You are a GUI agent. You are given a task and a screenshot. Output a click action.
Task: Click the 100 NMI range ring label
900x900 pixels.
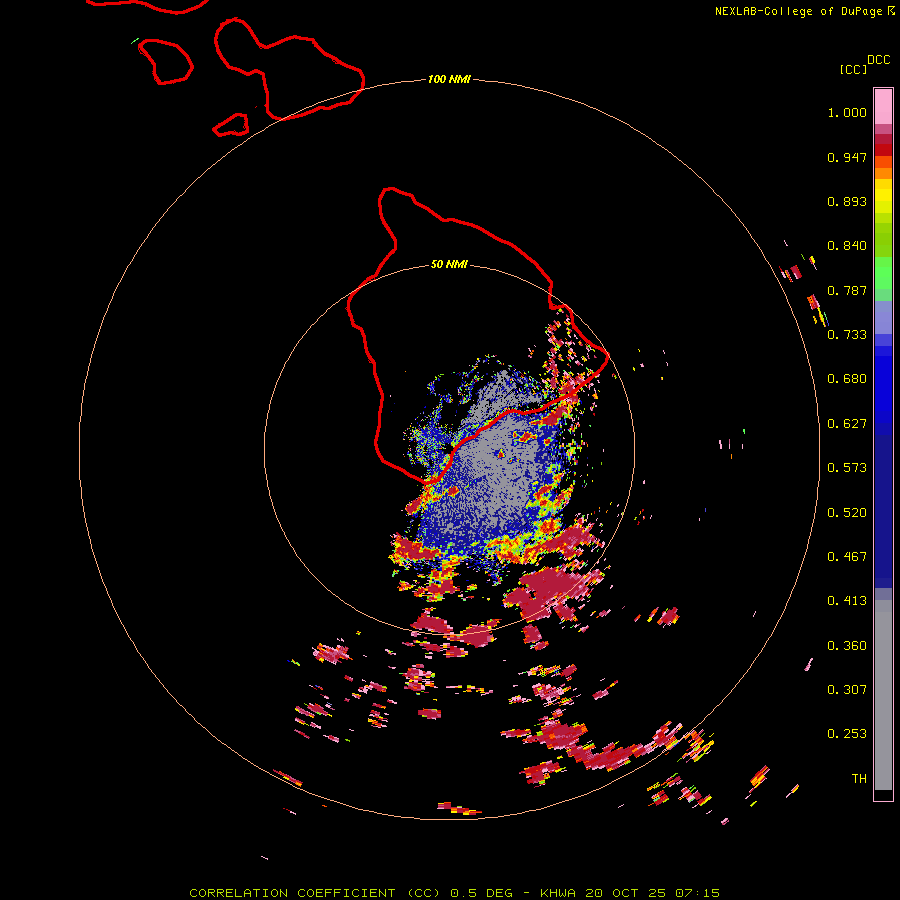tap(449, 79)
